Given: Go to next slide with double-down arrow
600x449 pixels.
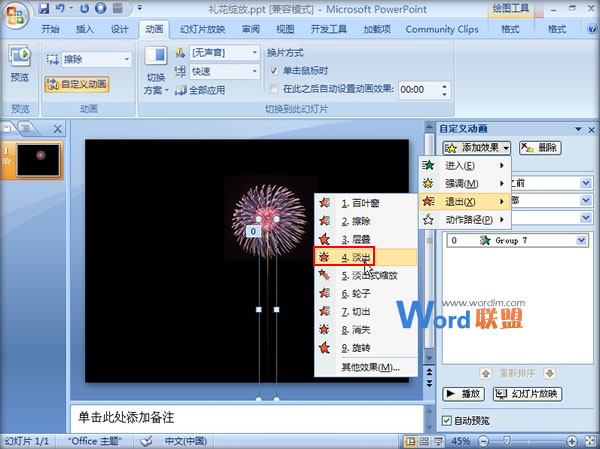Looking at the screenshot, I should point(430,383).
